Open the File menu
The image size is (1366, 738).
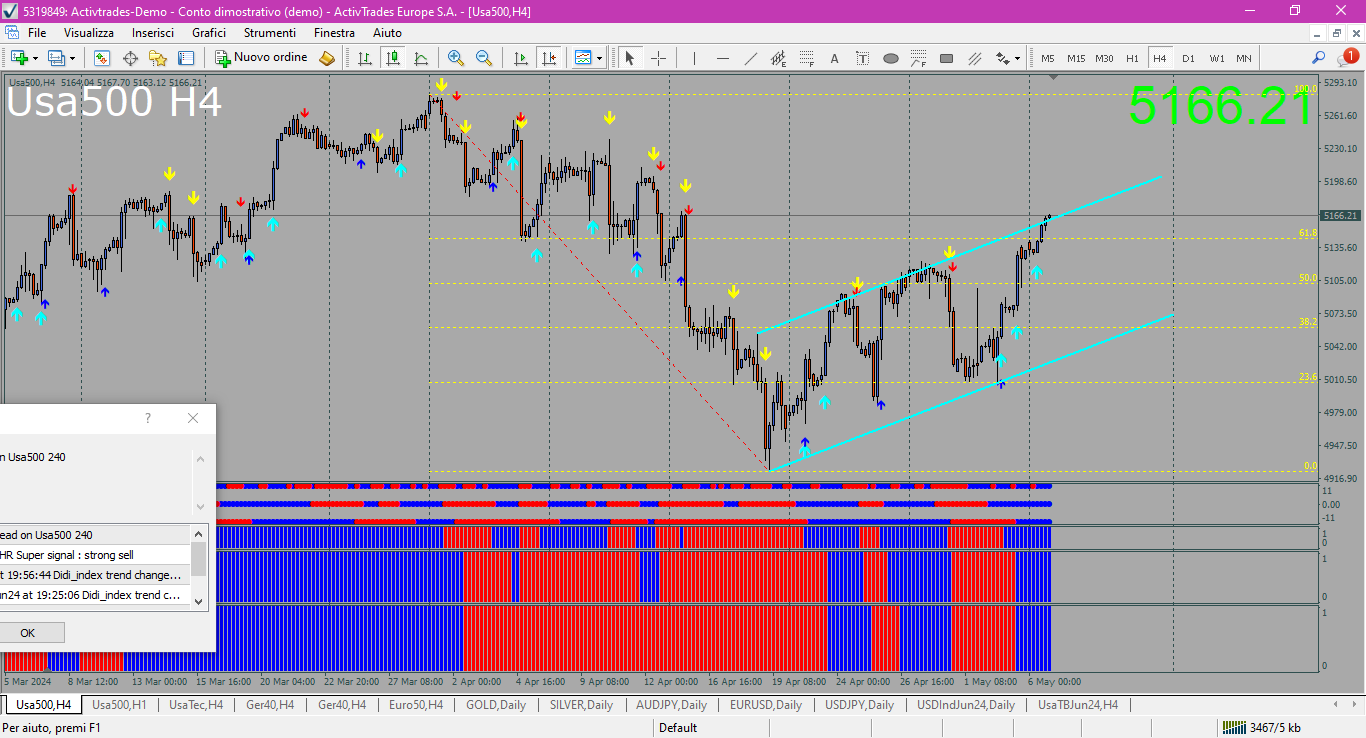tap(37, 33)
